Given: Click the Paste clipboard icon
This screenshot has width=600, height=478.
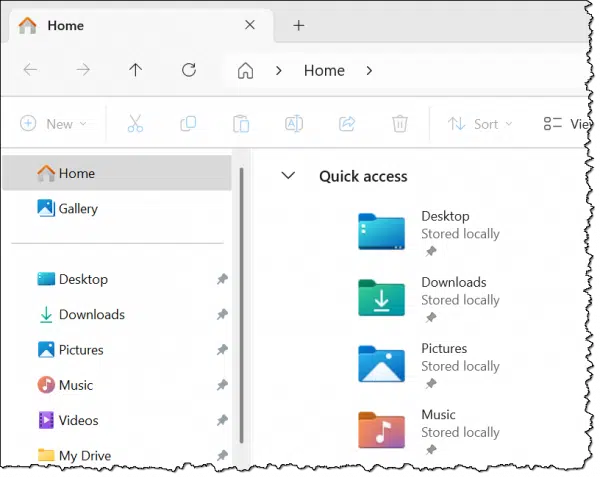Looking at the screenshot, I should coord(241,124).
